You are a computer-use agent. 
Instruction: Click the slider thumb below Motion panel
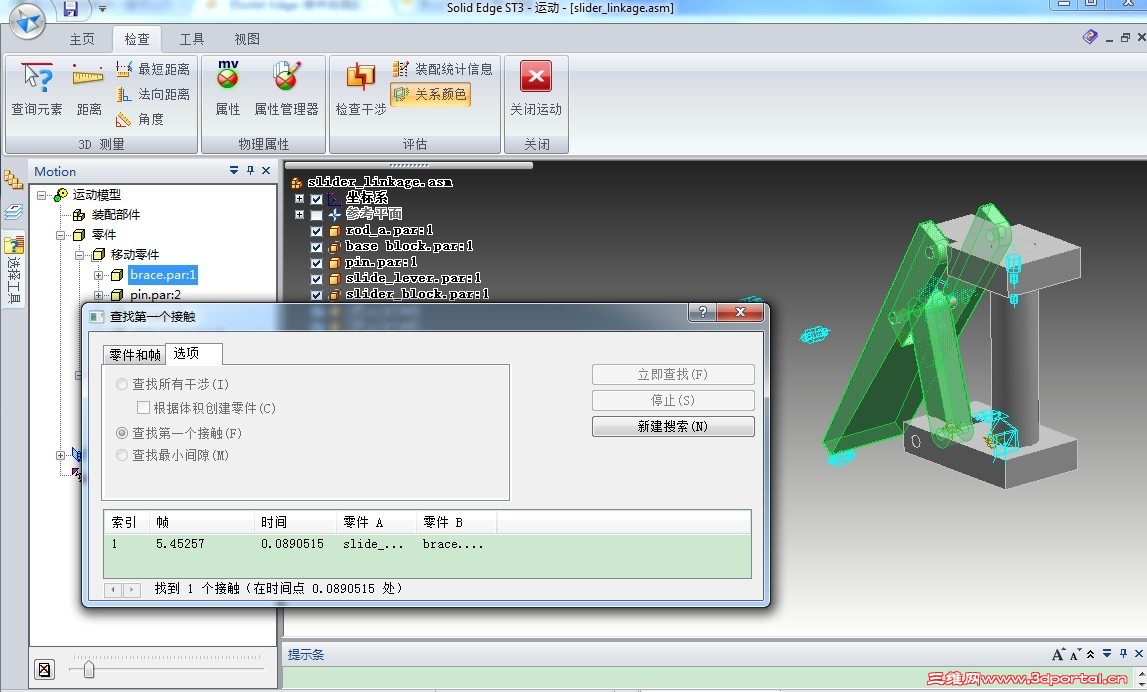click(89, 669)
